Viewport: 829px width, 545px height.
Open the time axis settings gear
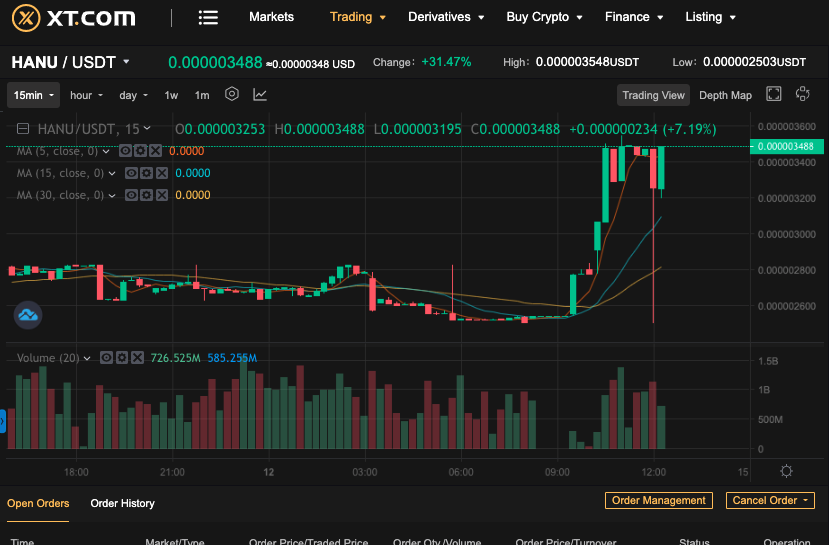point(786,471)
